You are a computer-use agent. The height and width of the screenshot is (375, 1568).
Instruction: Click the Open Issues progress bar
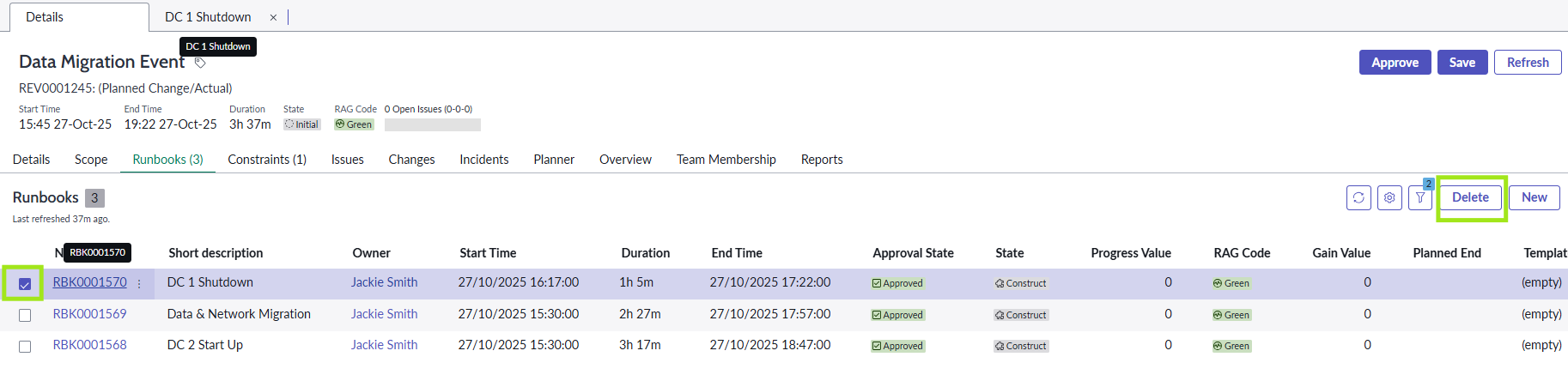[432, 125]
